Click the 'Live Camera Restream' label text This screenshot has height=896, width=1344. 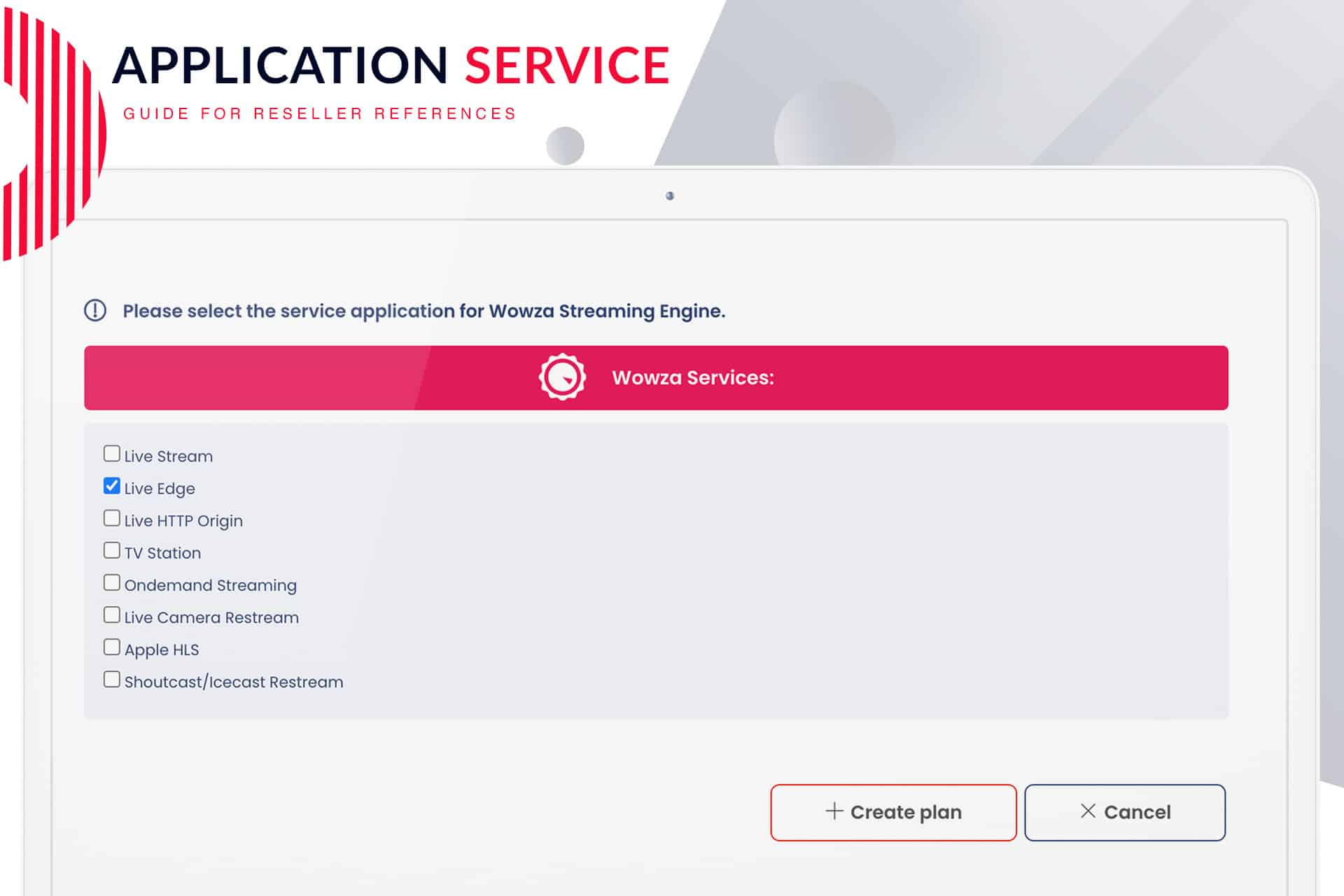click(211, 617)
